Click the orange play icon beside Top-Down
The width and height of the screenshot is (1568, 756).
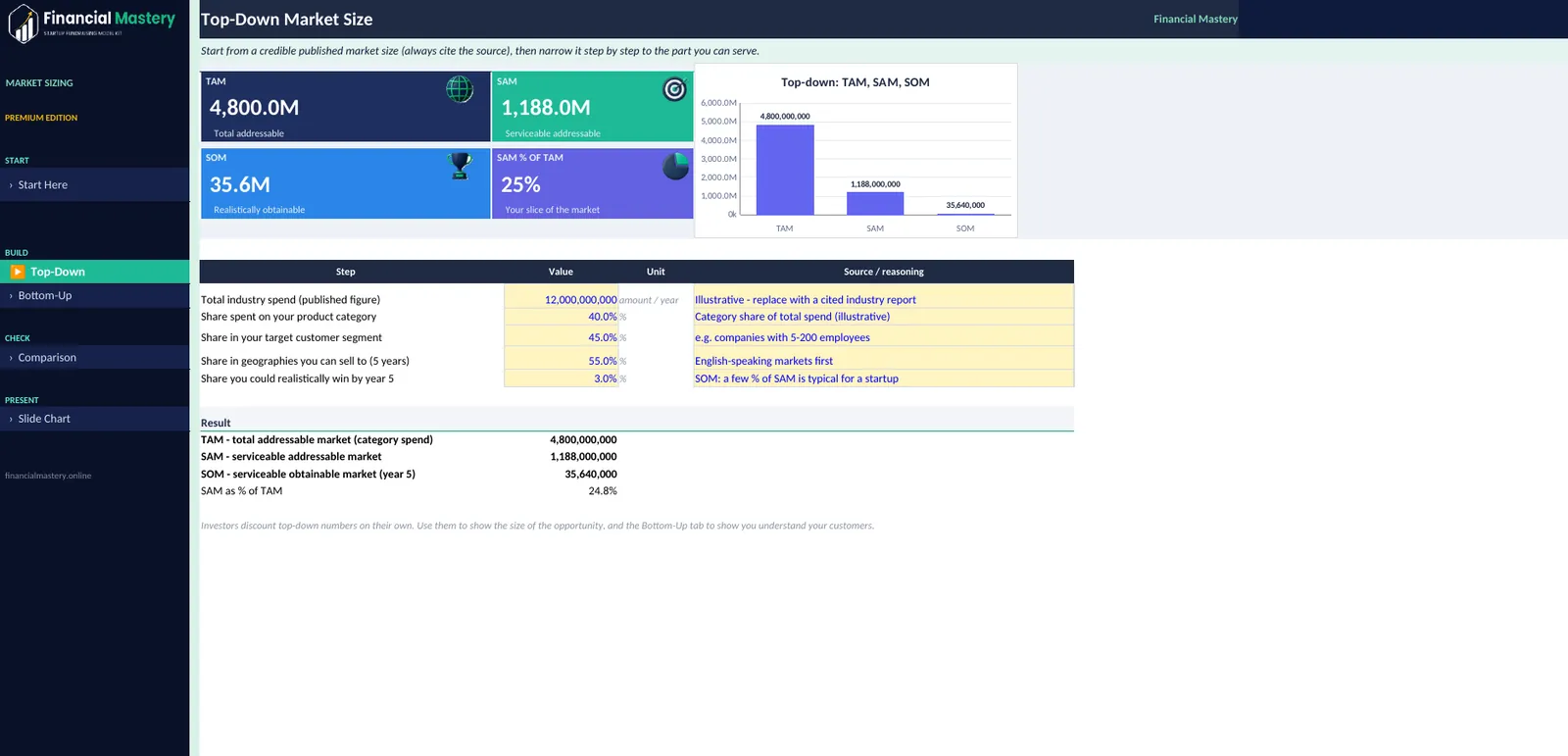(18, 272)
